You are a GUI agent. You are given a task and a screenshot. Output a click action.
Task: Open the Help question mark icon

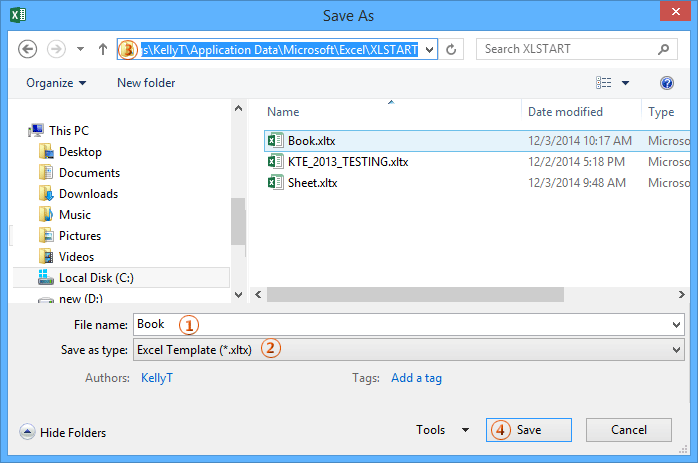pos(667,83)
